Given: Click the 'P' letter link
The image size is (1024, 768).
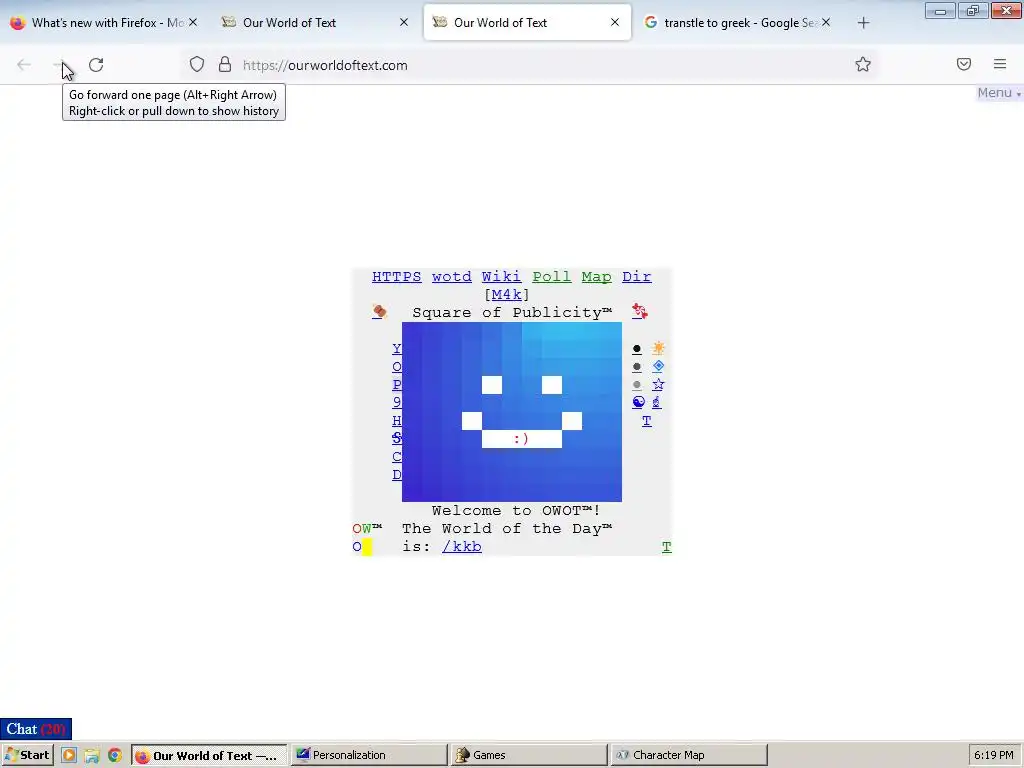Looking at the screenshot, I should 396,385.
